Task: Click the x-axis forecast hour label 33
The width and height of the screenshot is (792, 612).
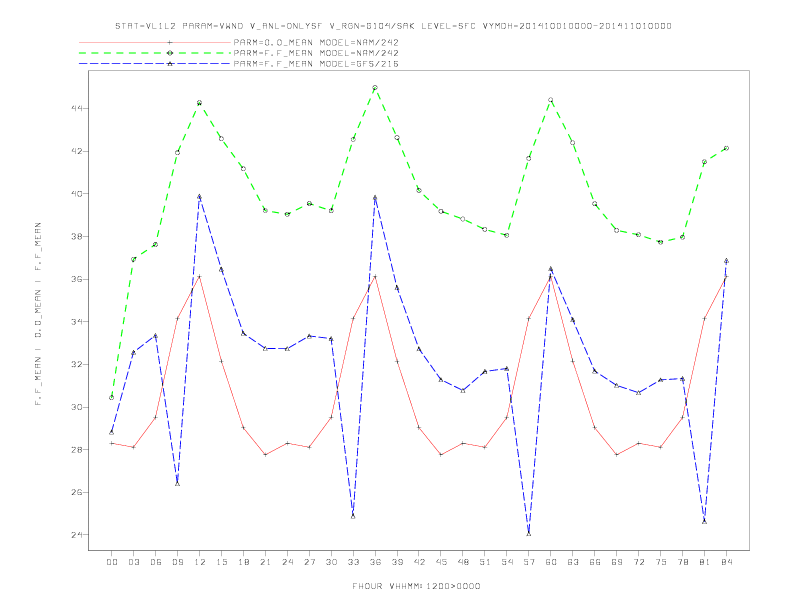Action: click(353, 562)
